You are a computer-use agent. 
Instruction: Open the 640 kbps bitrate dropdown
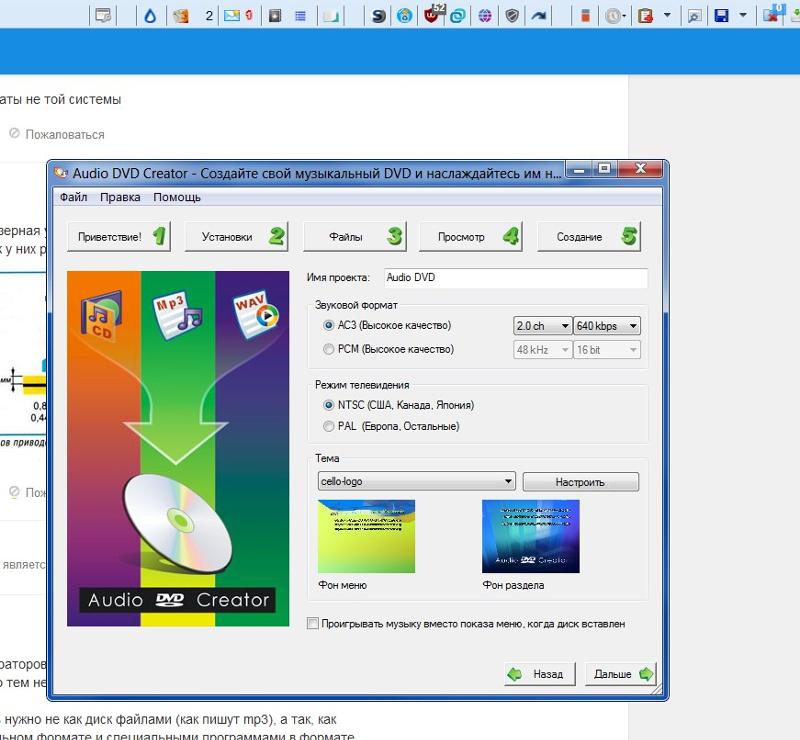click(607, 326)
